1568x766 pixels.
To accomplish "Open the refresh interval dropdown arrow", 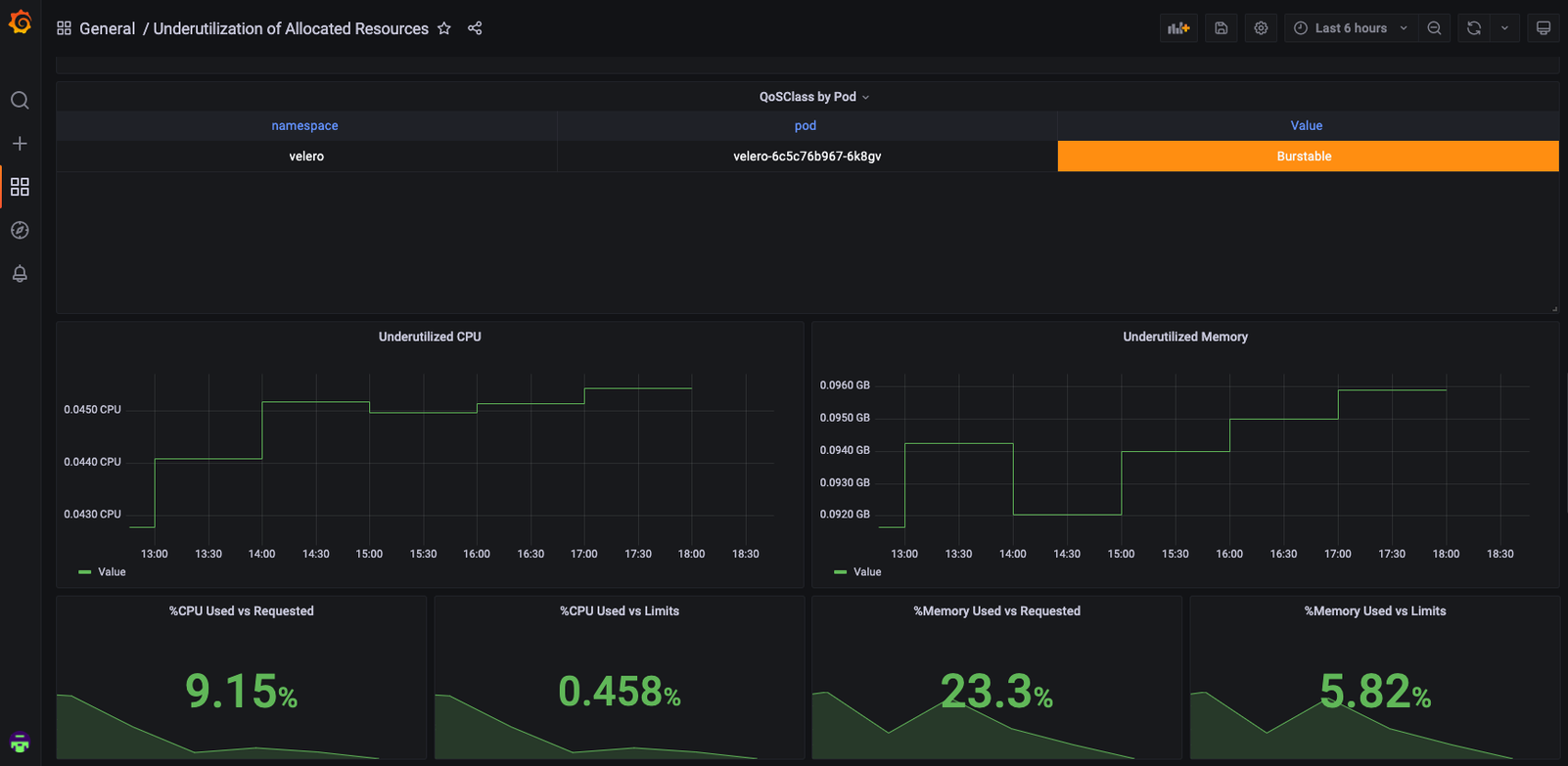I will 1505,28.
